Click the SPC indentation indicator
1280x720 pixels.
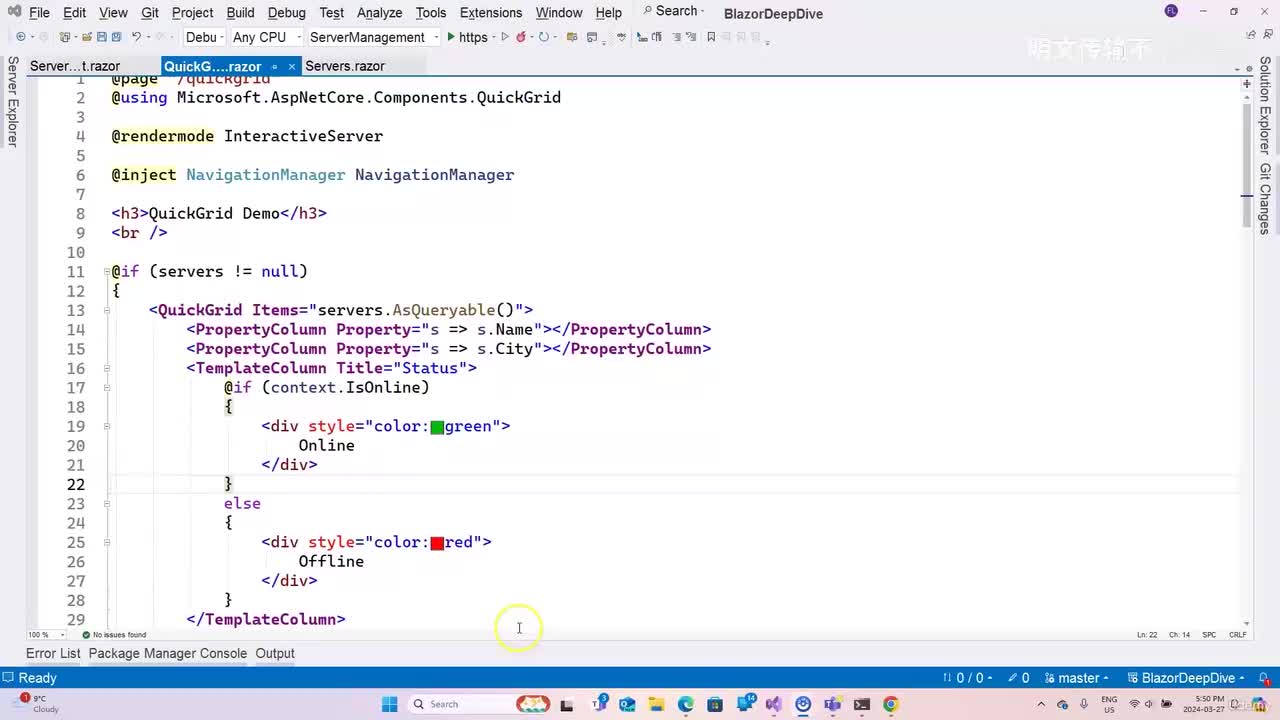[x=1209, y=635]
